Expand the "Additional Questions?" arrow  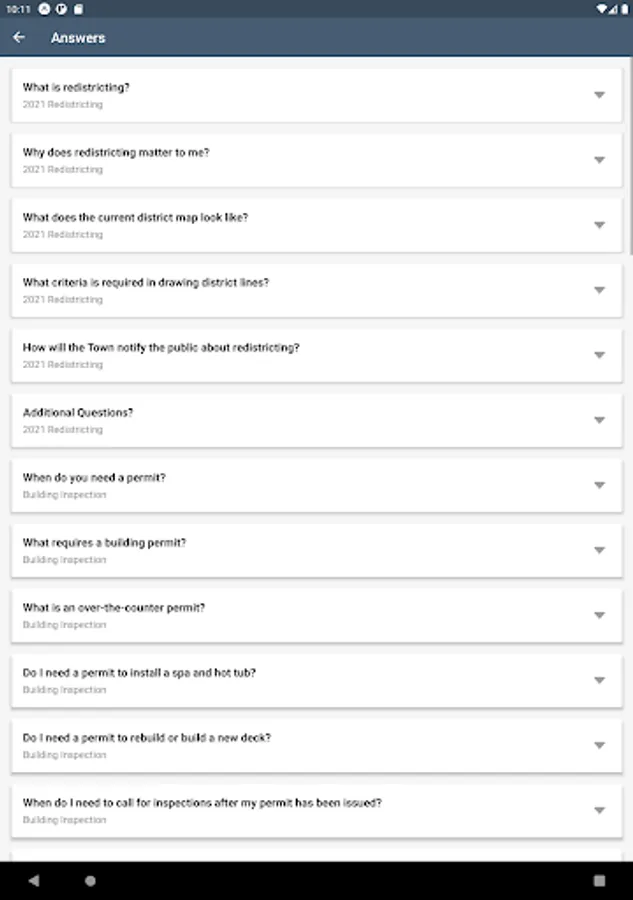(x=599, y=420)
